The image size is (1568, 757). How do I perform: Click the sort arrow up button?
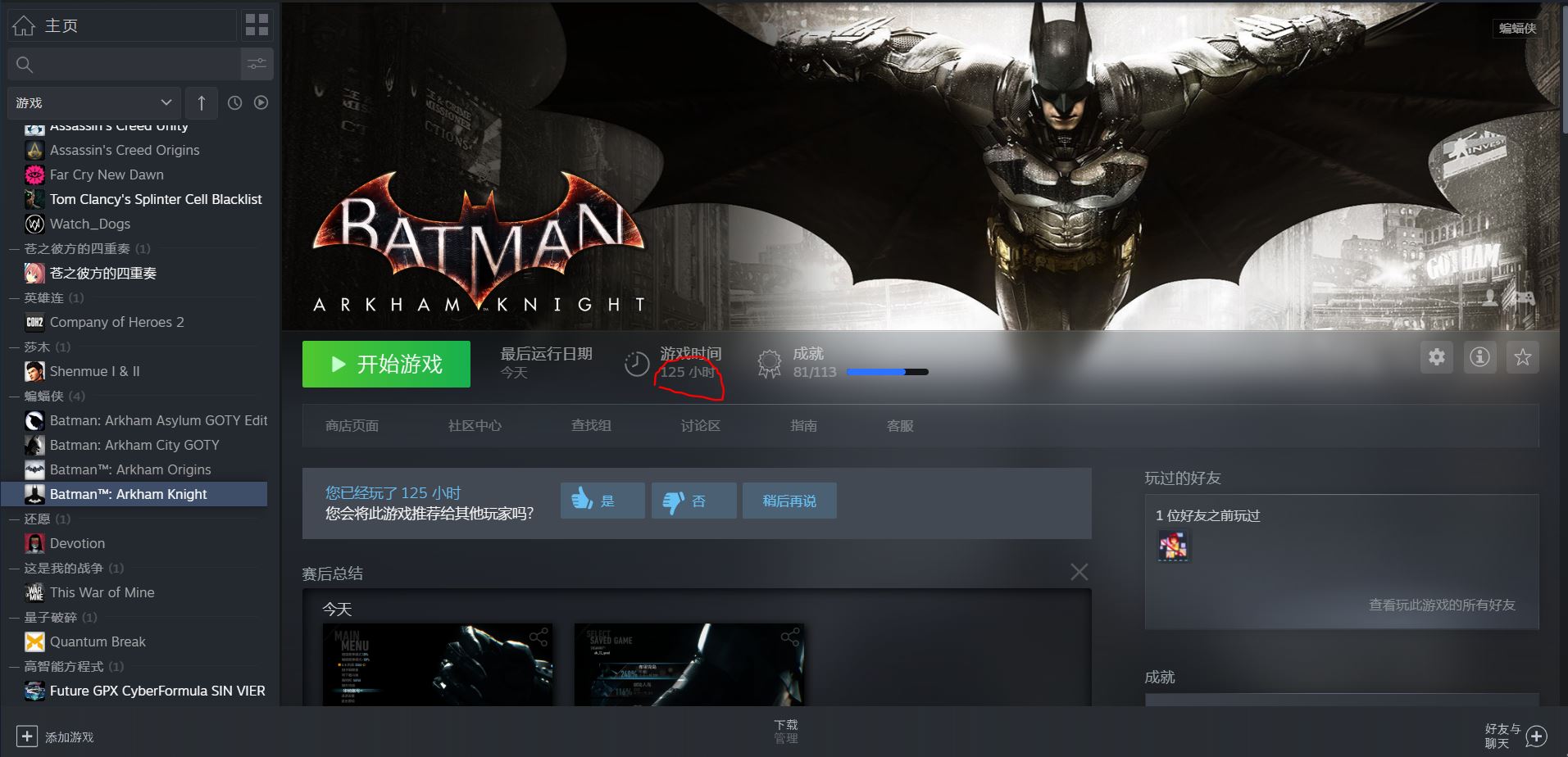(x=202, y=102)
